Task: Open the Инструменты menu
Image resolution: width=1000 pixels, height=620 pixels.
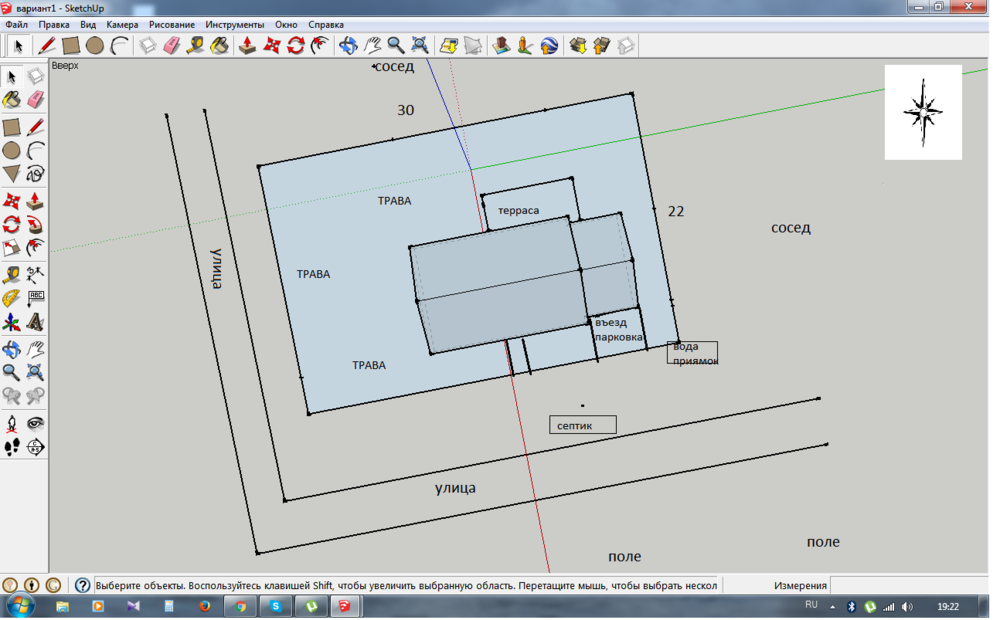Action: coord(235,24)
